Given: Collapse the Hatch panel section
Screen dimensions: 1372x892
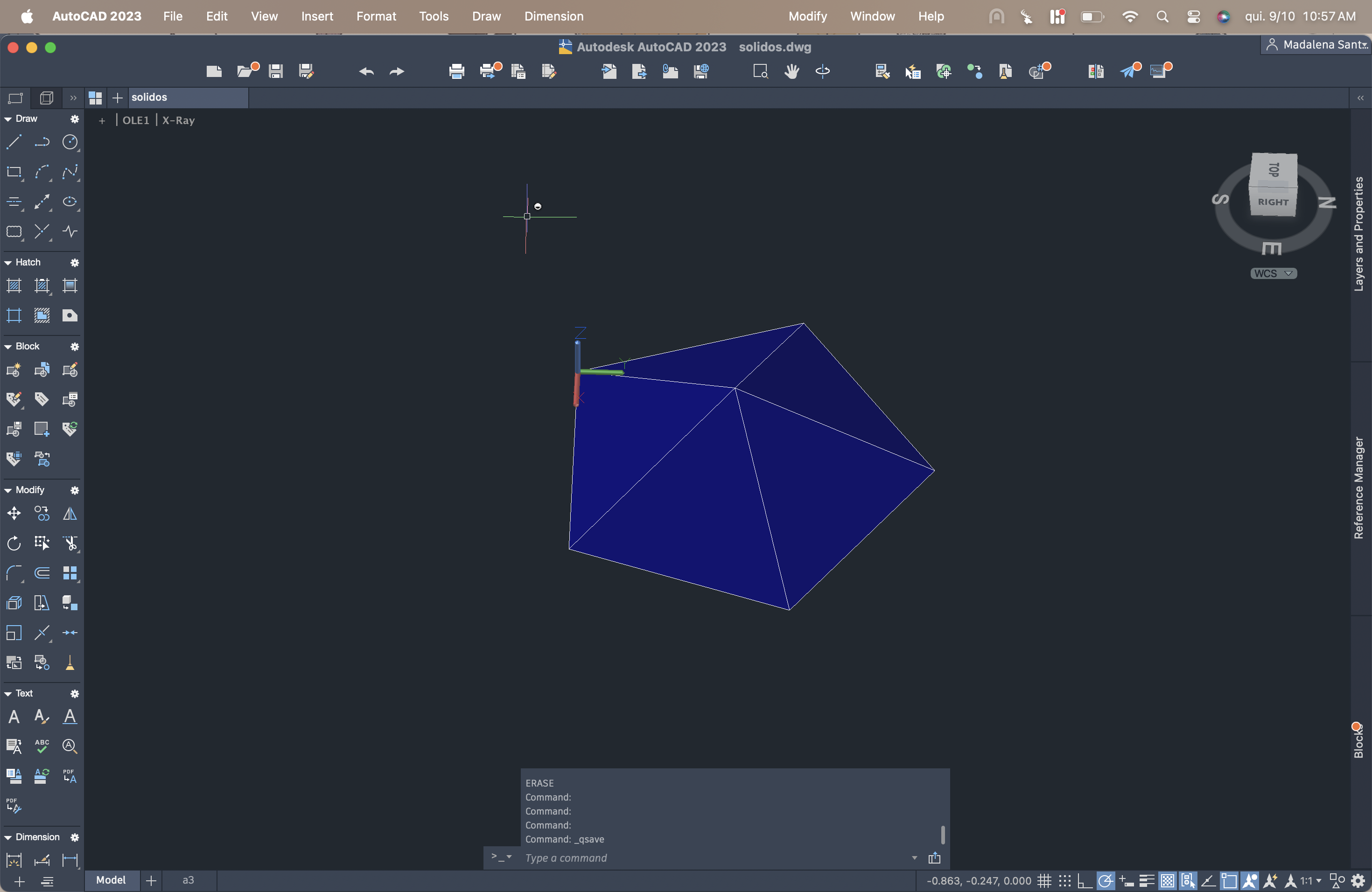Looking at the screenshot, I should click(x=8, y=262).
